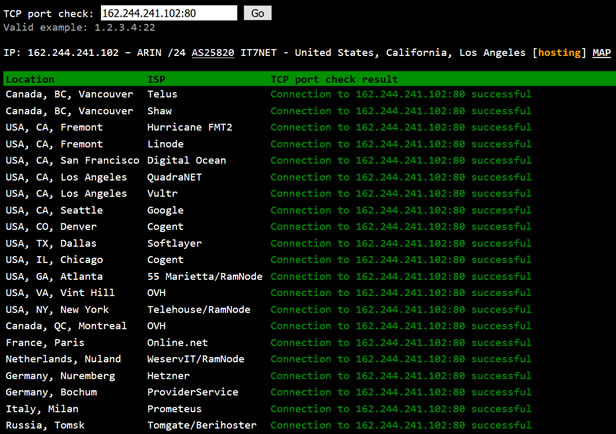
Task: Click the France, Paris location
Action: (x=45, y=343)
